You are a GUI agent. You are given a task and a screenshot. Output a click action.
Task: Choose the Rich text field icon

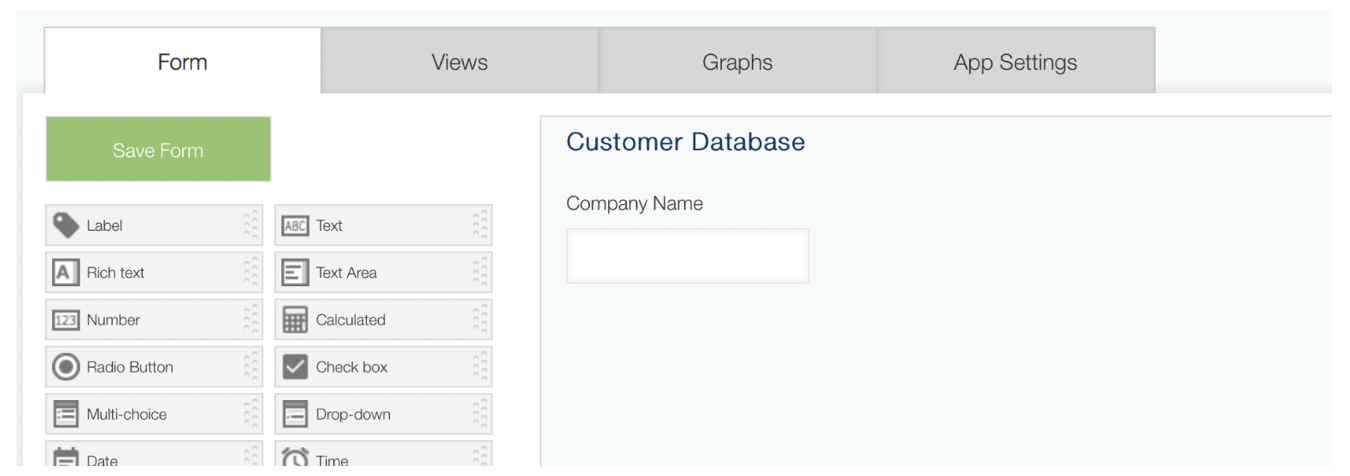65,272
